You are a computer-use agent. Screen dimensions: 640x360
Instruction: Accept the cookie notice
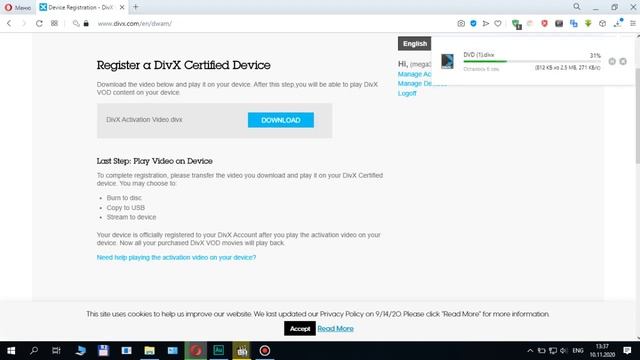(300, 329)
